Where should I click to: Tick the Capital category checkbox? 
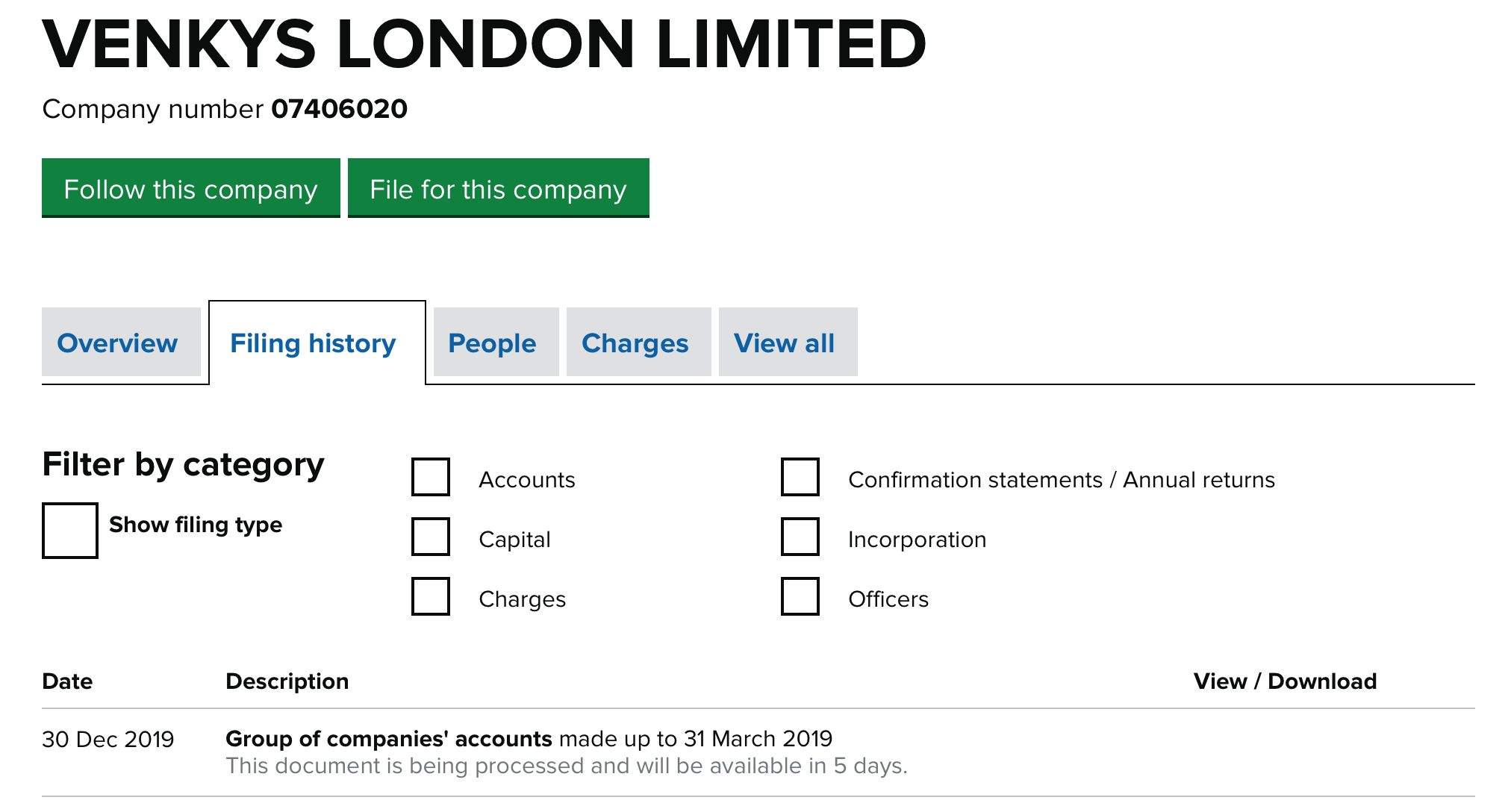(x=431, y=537)
